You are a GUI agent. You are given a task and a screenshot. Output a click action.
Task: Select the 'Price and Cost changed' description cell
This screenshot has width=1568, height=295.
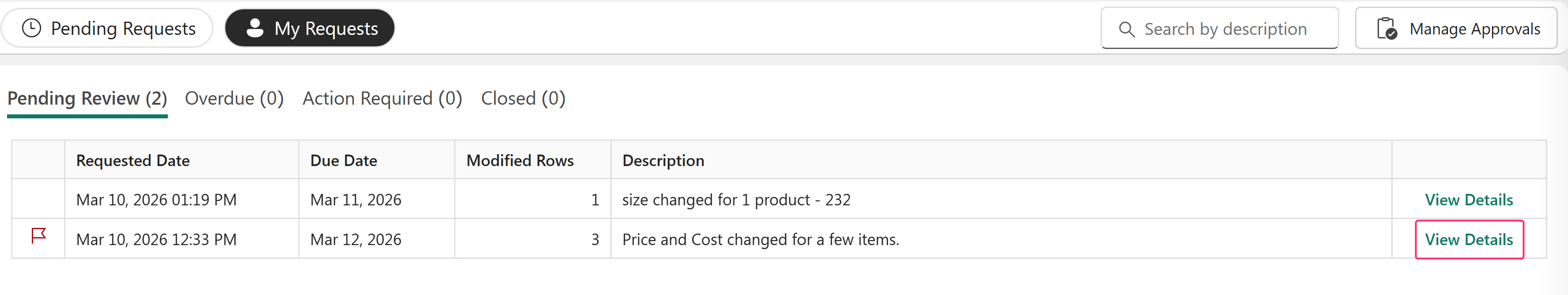pyautogui.click(x=760, y=240)
